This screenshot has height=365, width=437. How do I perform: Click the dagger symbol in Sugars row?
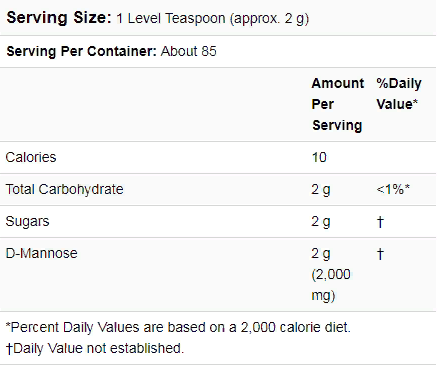coord(380,222)
